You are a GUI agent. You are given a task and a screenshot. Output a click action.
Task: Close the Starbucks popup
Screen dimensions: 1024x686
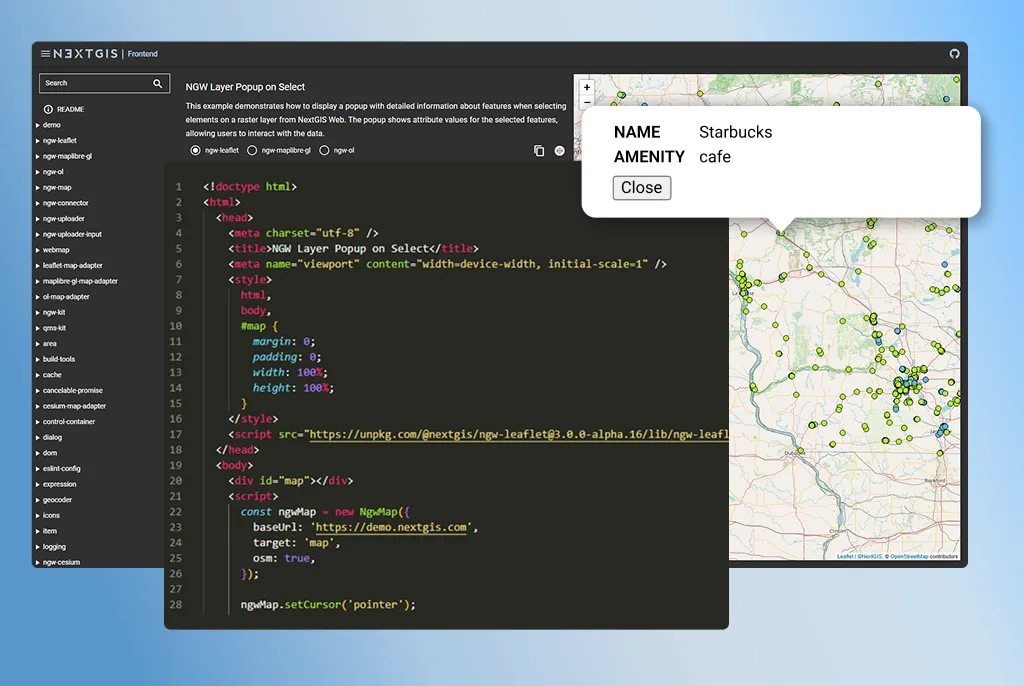pyautogui.click(x=641, y=188)
